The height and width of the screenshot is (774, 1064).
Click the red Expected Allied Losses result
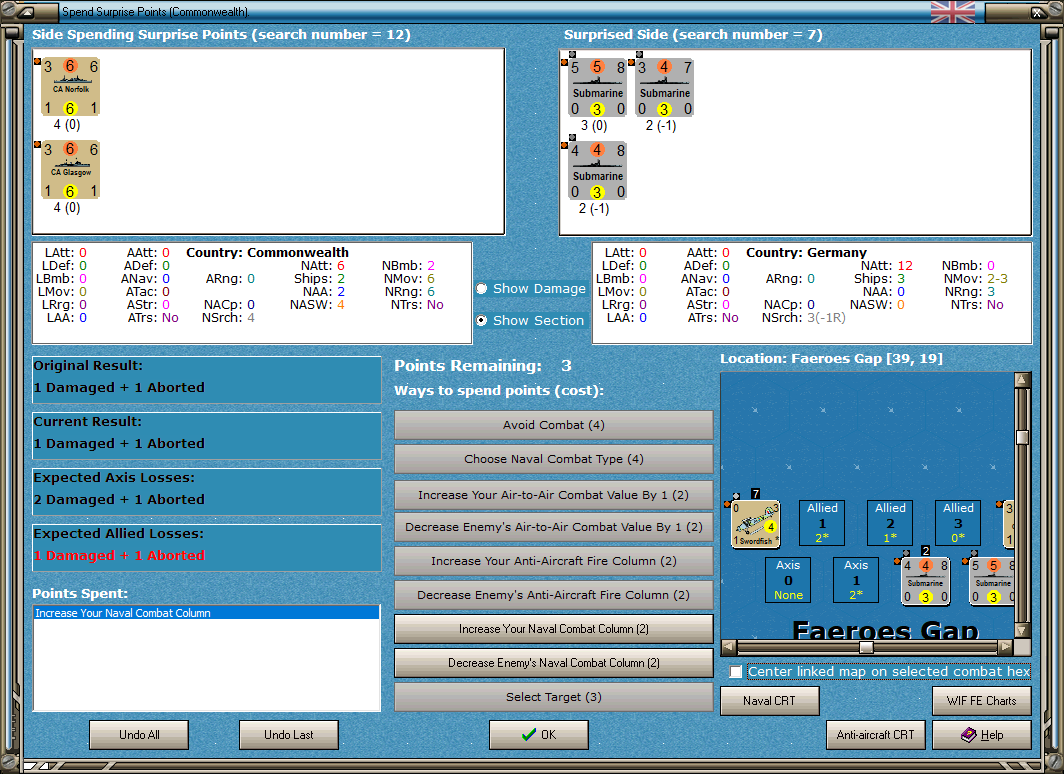point(119,556)
